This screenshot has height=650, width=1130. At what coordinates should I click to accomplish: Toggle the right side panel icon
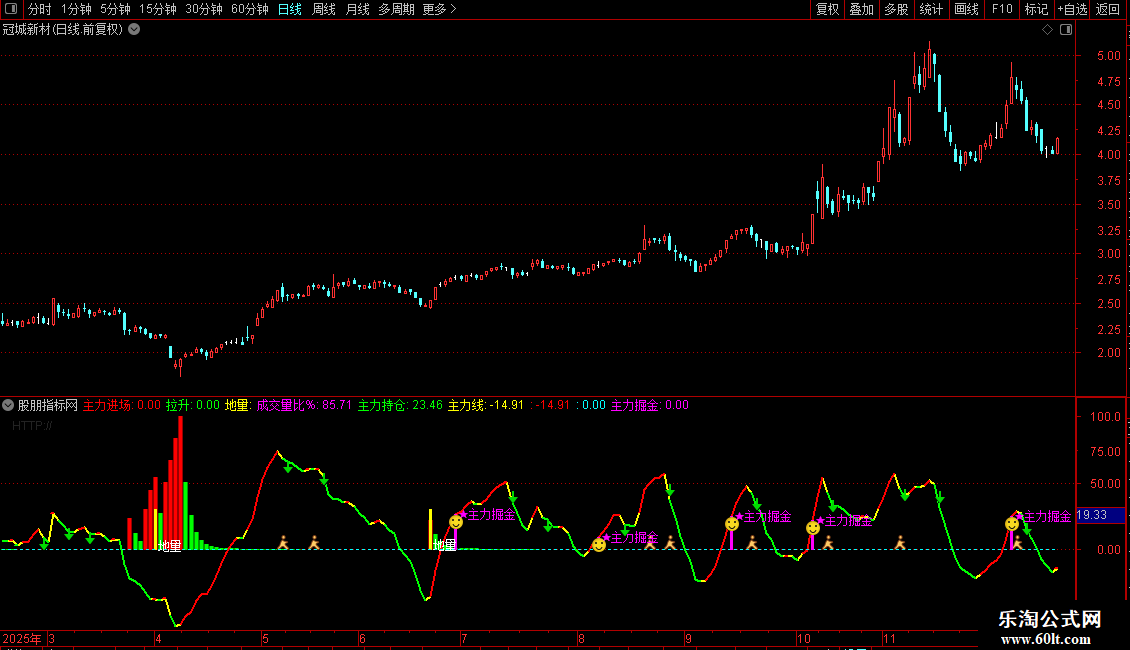click(x=1066, y=30)
